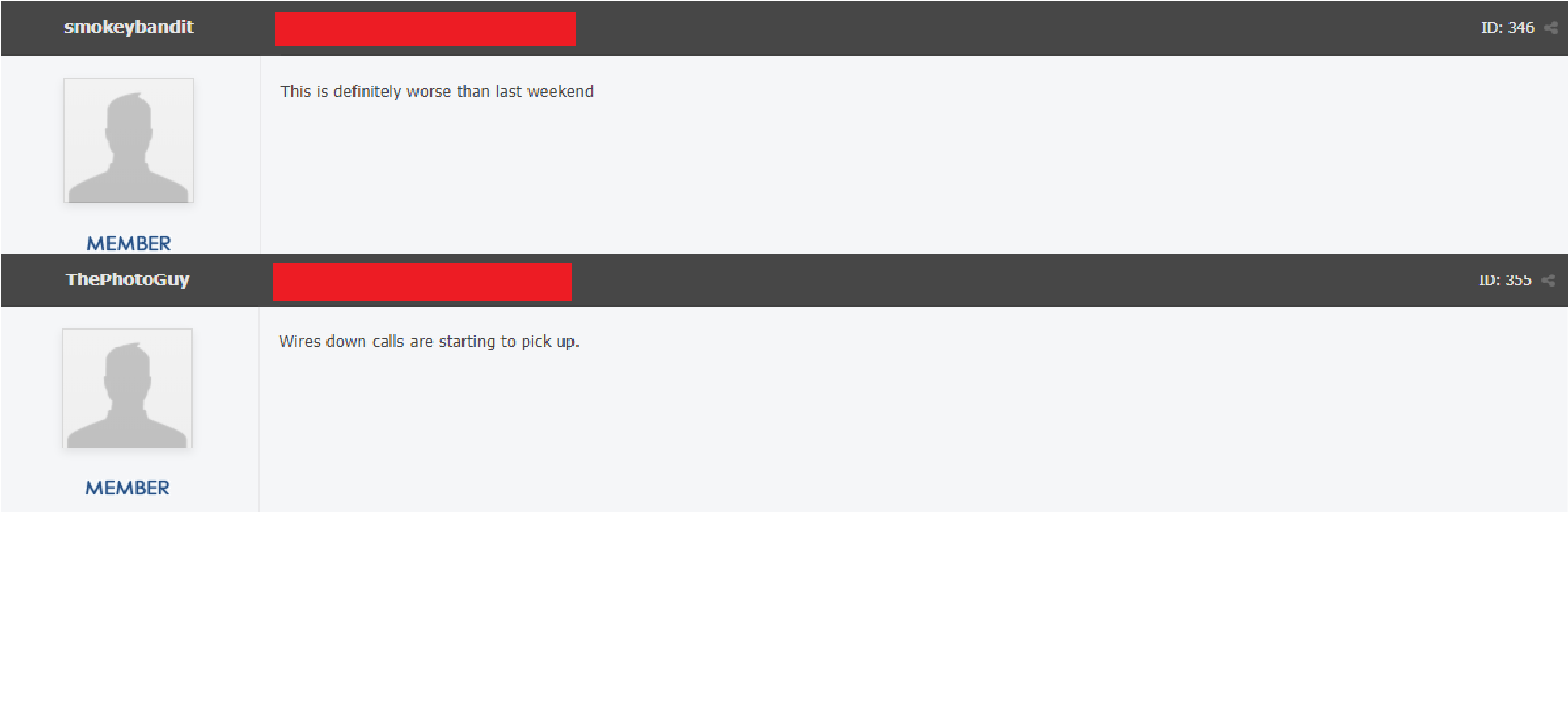Click dark header bar of post 355
Image resolution: width=1568 pixels, height=718 pixels.
pos(784,281)
